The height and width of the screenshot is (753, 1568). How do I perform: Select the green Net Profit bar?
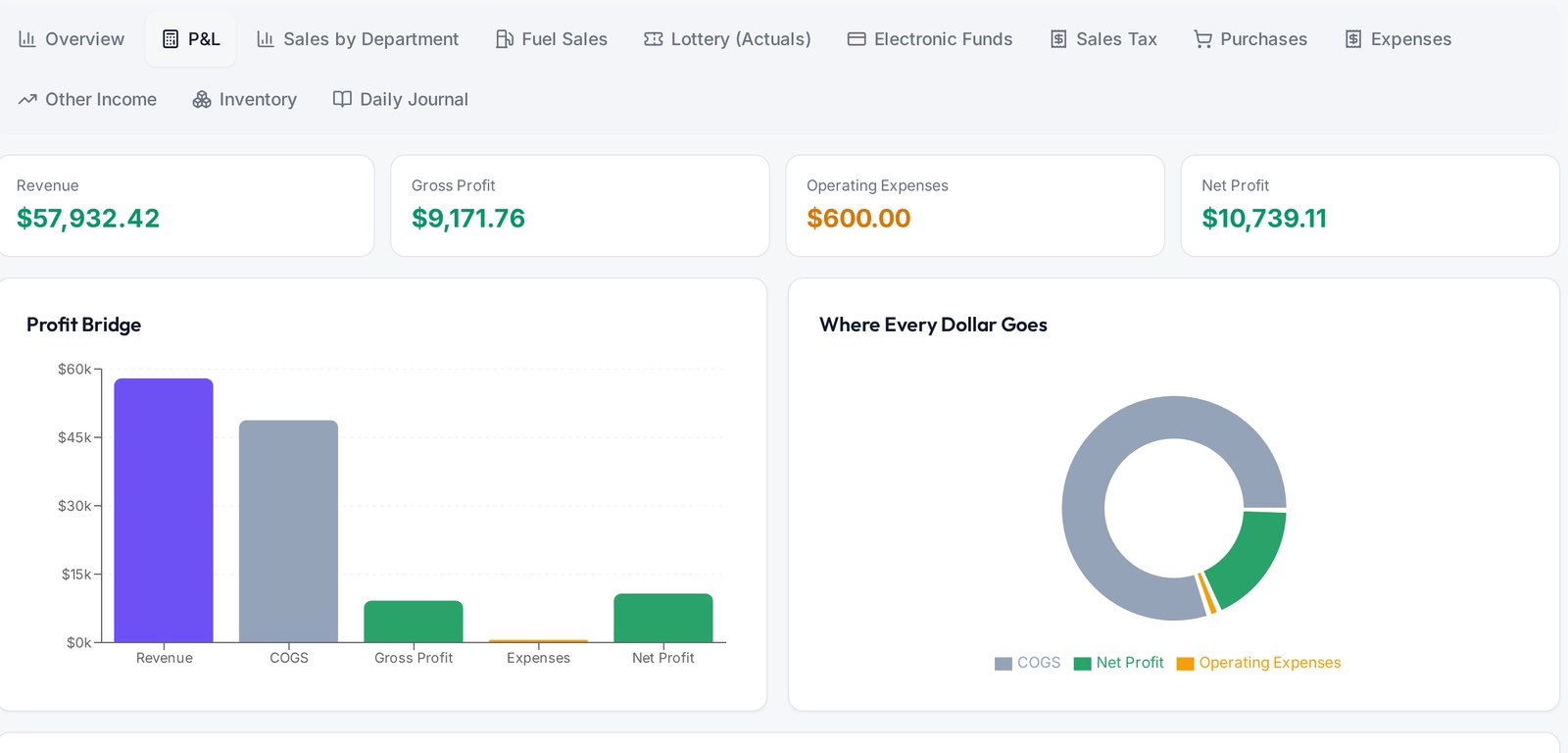click(663, 618)
